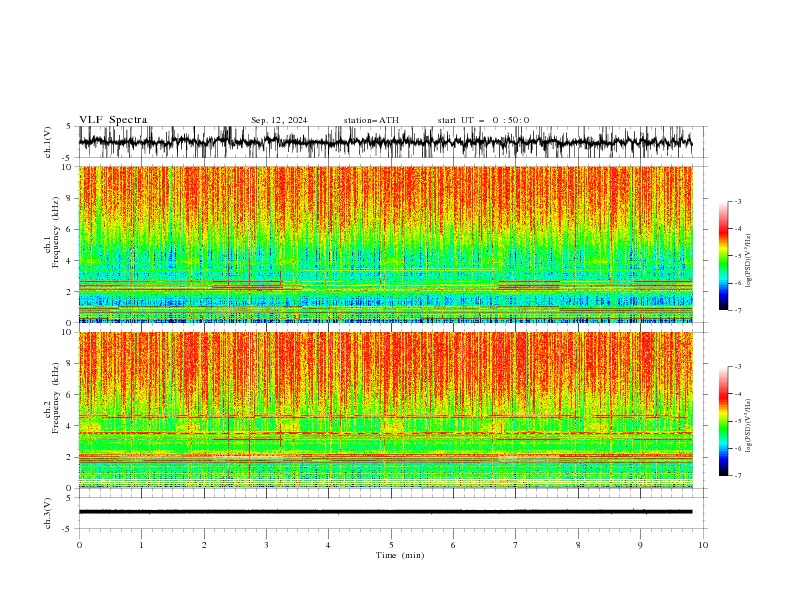Screen dimensions: 792x612
Task: Click the ch.3 flat voltage trace
Action: point(385,512)
